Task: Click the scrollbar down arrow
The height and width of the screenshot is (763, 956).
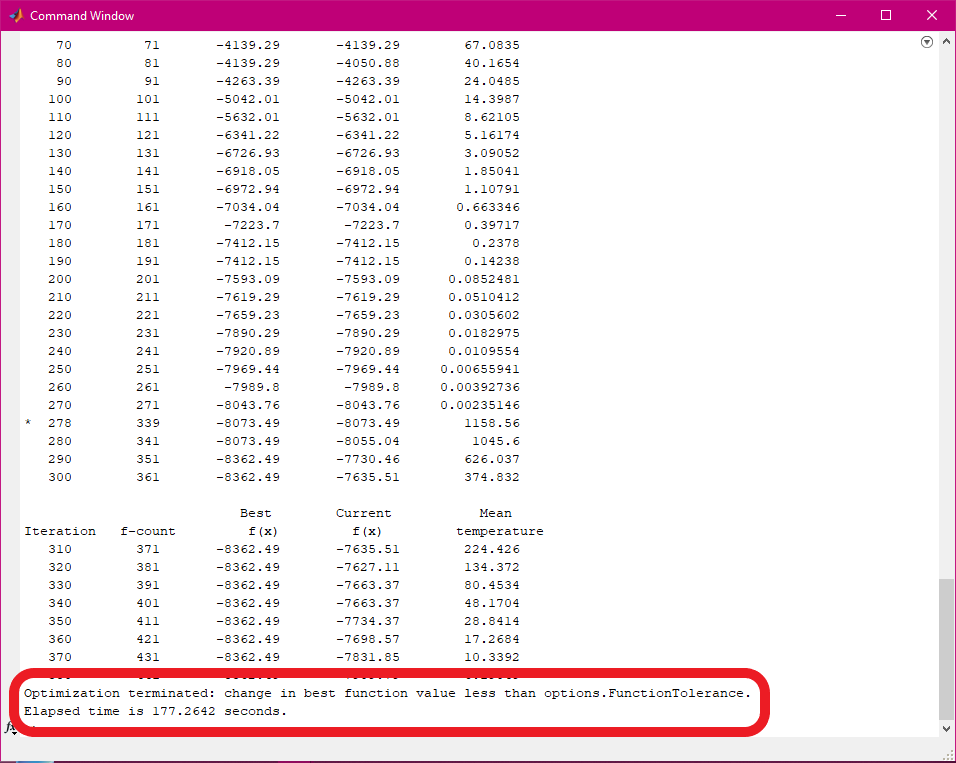Action: pyautogui.click(x=947, y=729)
